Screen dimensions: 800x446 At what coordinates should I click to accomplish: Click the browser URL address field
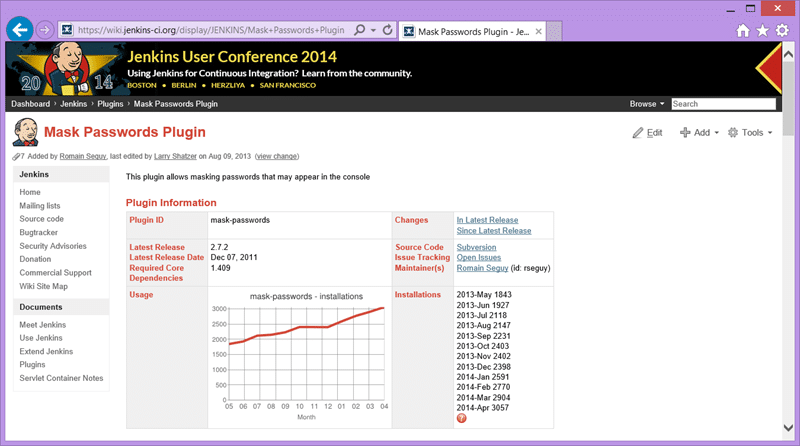[x=211, y=30]
